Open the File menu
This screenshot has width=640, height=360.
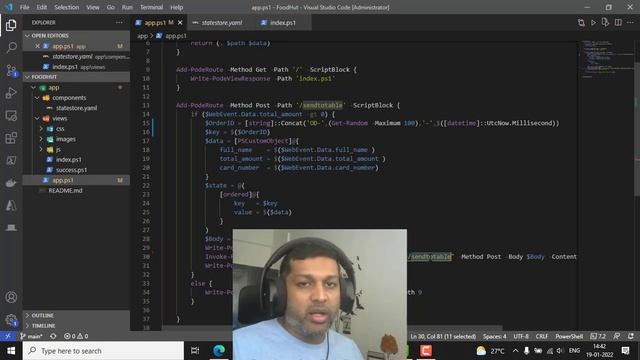[24, 7]
